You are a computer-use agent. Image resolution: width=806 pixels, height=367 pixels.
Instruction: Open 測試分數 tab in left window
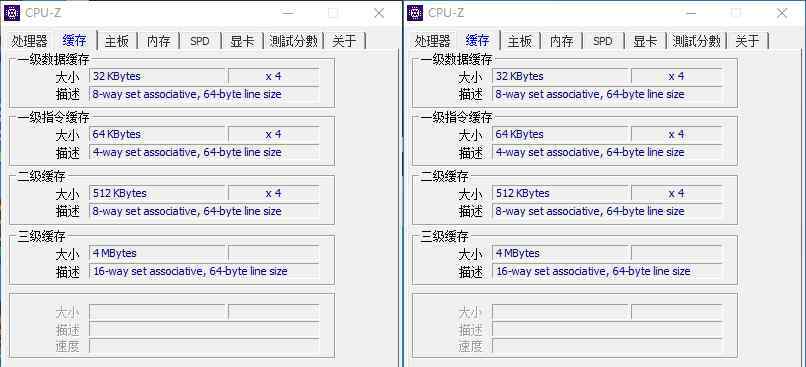point(294,41)
